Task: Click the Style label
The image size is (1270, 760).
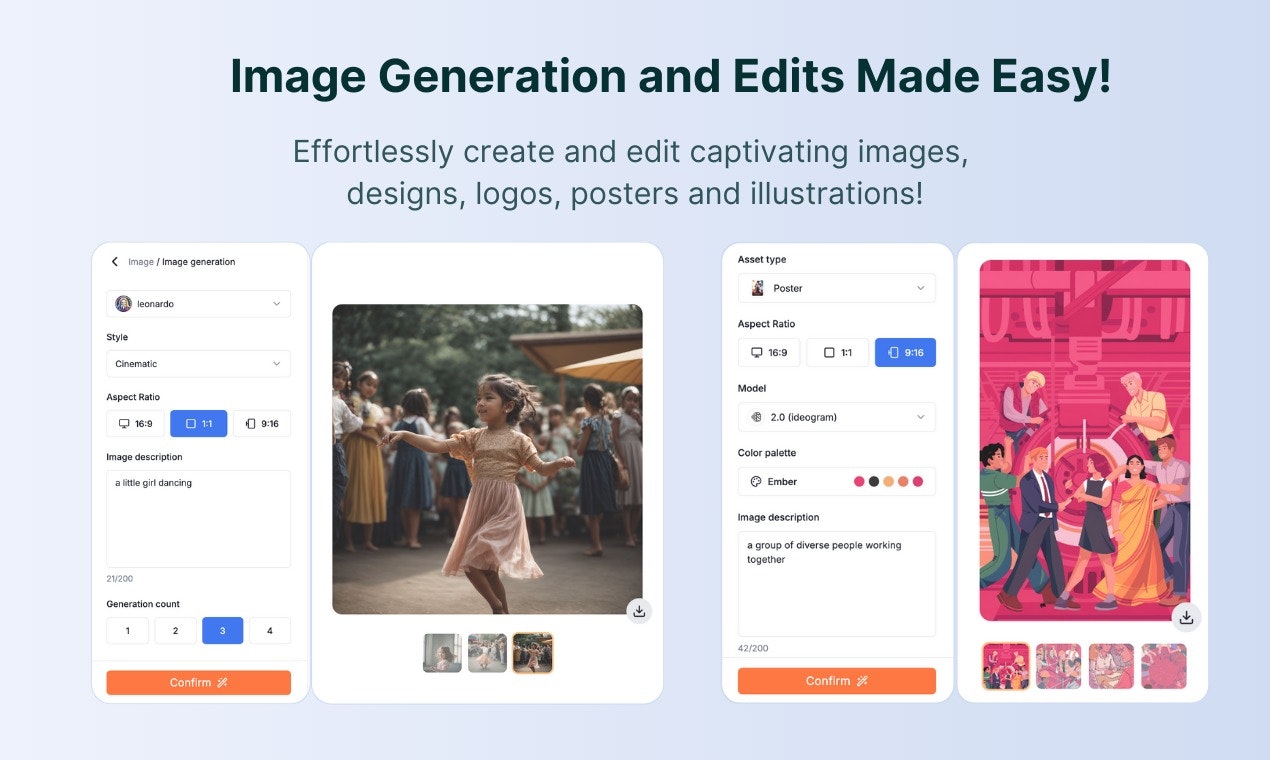Action: [x=117, y=337]
